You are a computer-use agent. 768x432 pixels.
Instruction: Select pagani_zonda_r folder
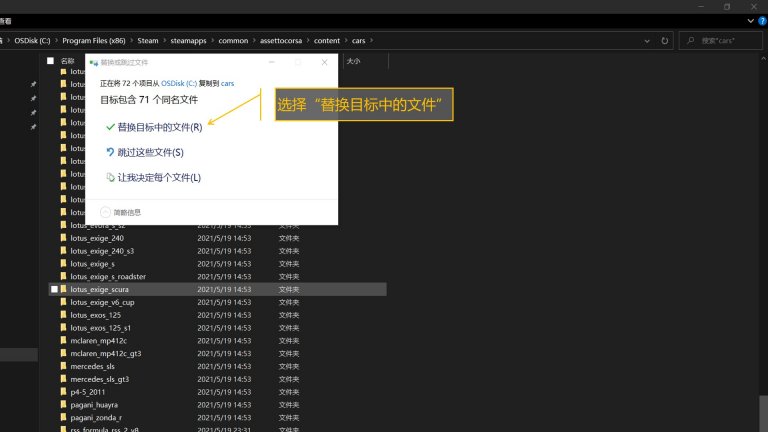pos(96,417)
